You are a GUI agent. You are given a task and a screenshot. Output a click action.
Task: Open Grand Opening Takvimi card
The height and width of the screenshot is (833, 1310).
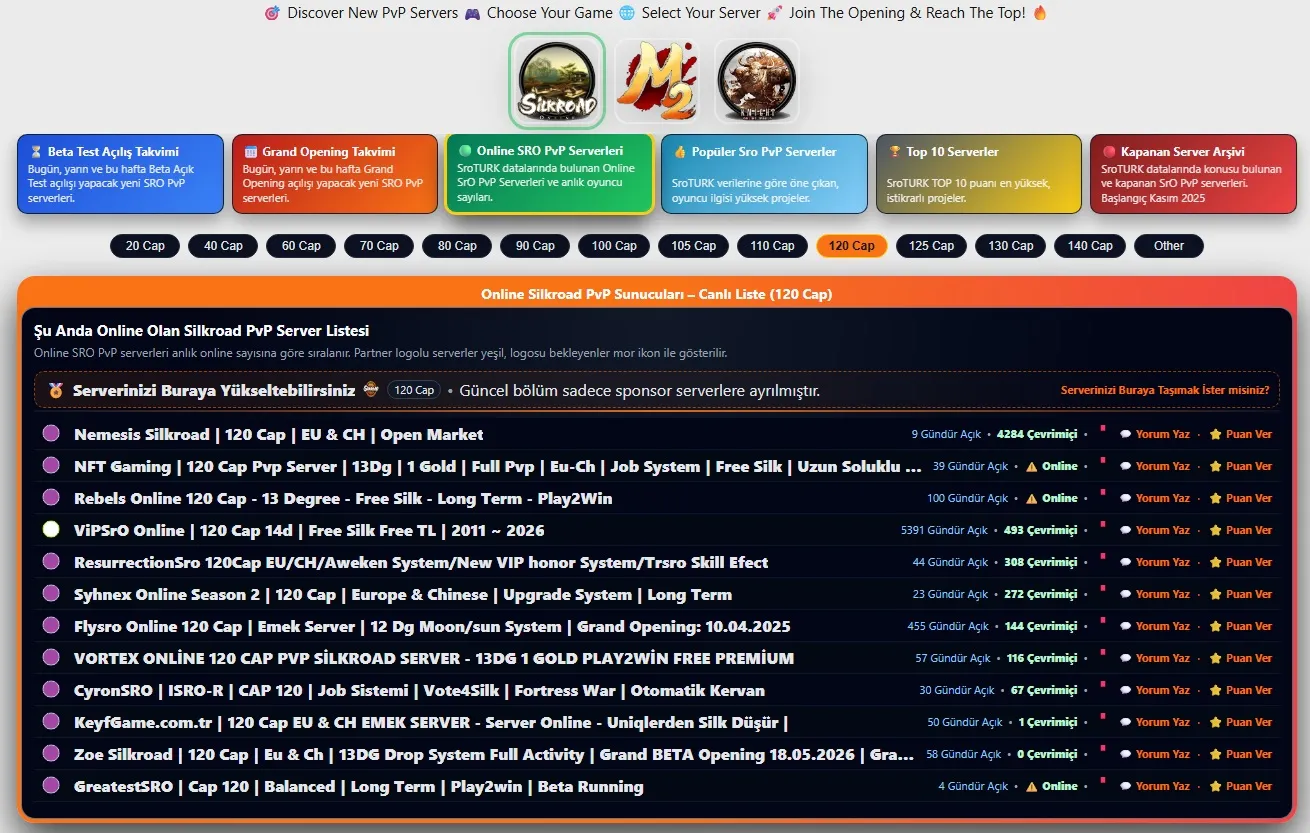335,174
